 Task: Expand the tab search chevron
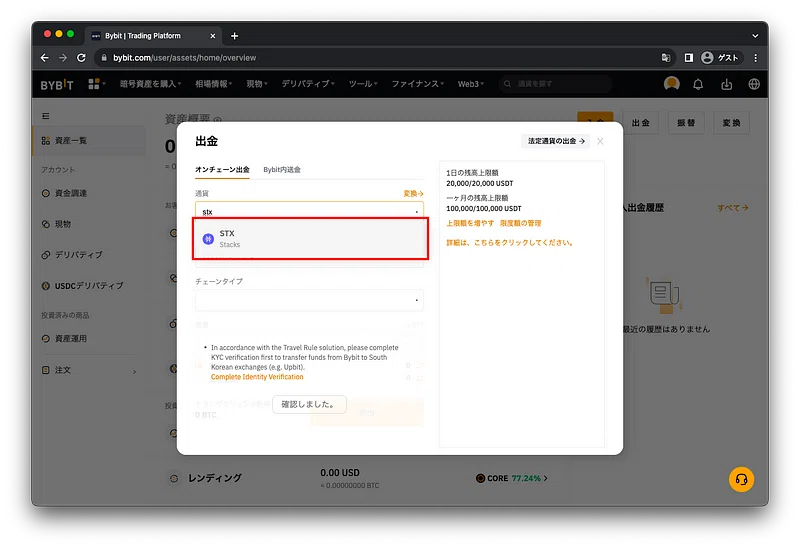755,36
